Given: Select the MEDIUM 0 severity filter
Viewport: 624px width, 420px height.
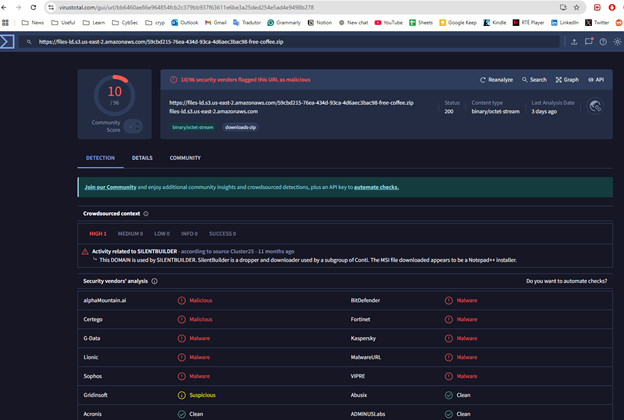Looking at the screenshot, I should click(130, 233).
